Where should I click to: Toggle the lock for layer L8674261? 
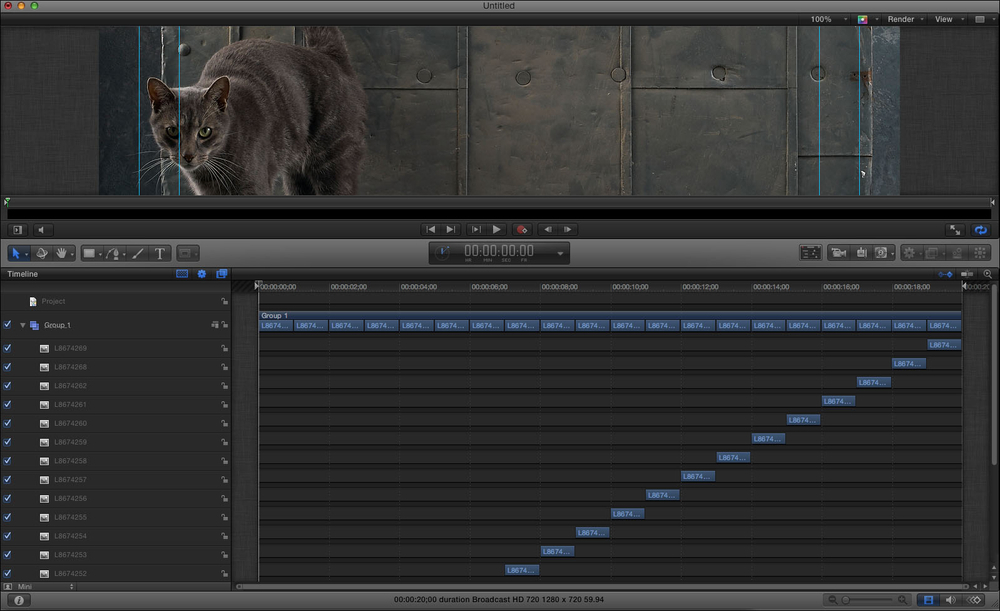click(224, 405)
